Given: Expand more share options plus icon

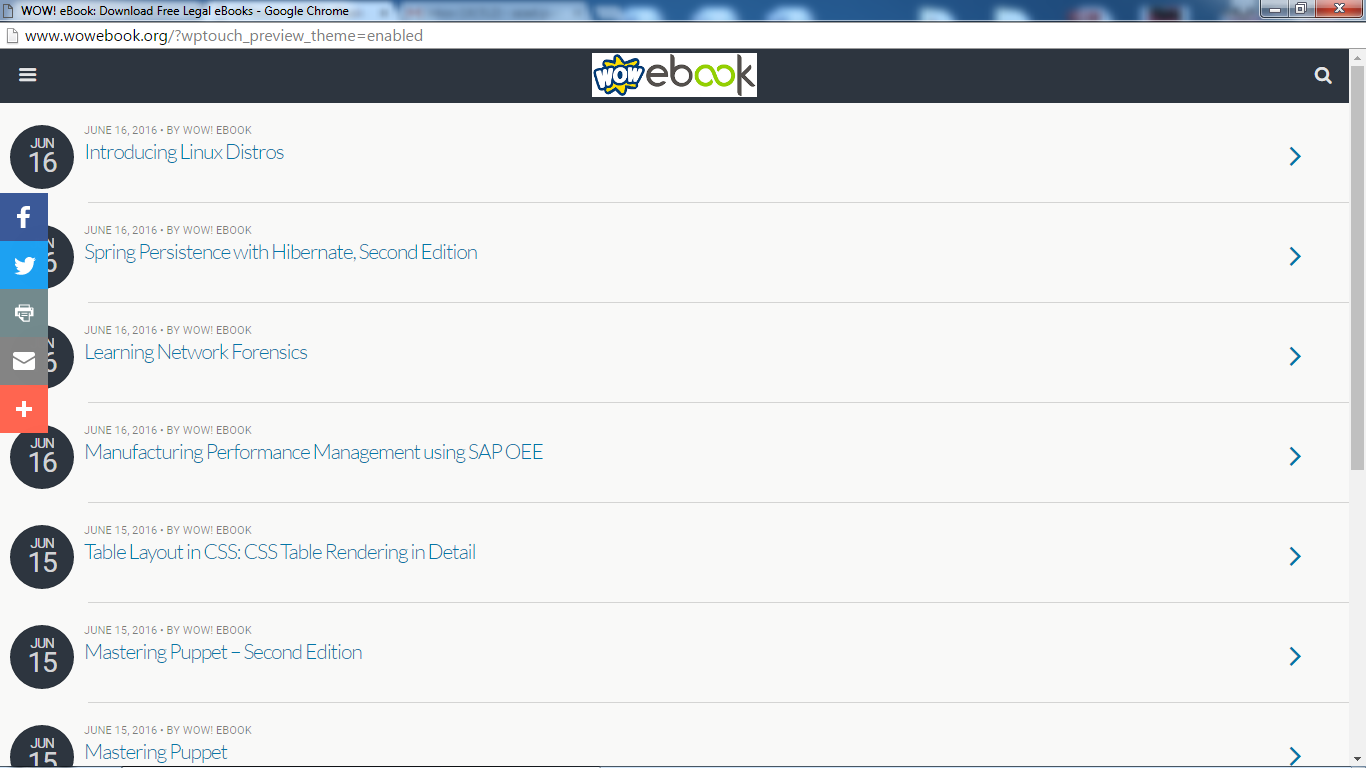Looking at the screenshot, I should [x=24, y=409].
